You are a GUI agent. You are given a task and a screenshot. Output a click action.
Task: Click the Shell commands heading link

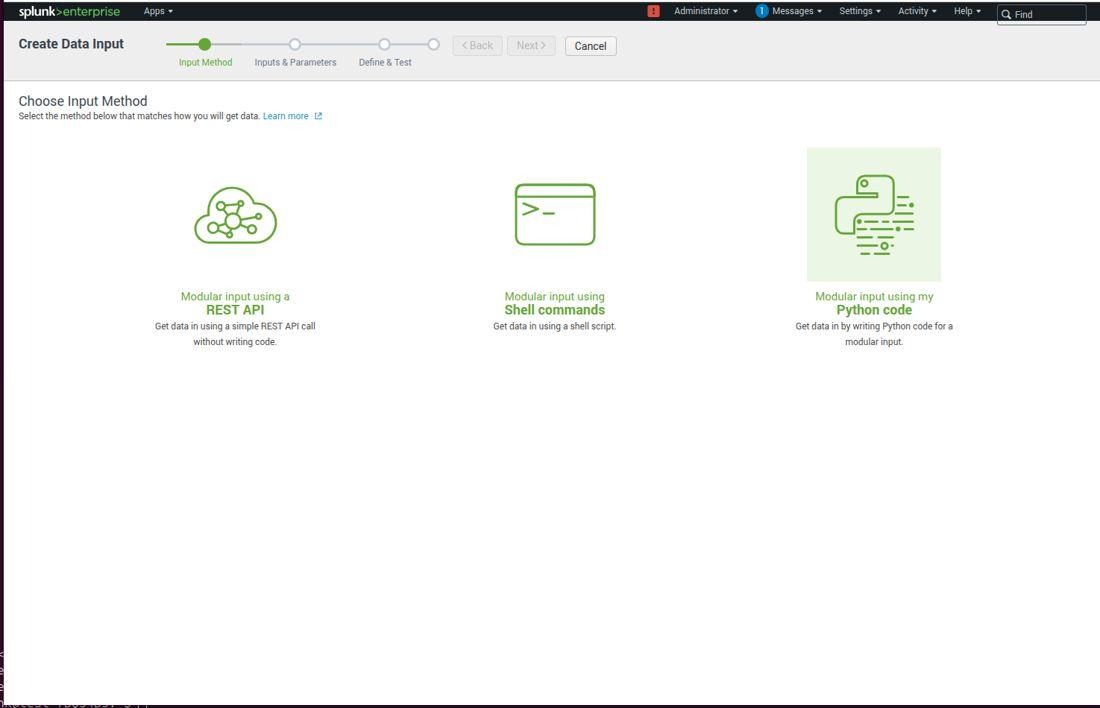(555, 310)
